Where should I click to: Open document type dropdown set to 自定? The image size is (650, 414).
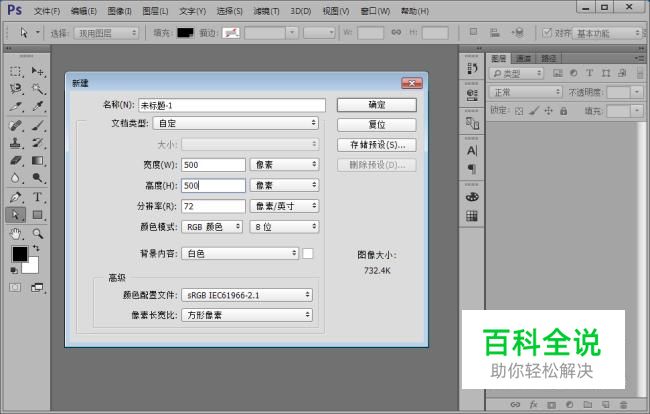[x=235, y=123]
